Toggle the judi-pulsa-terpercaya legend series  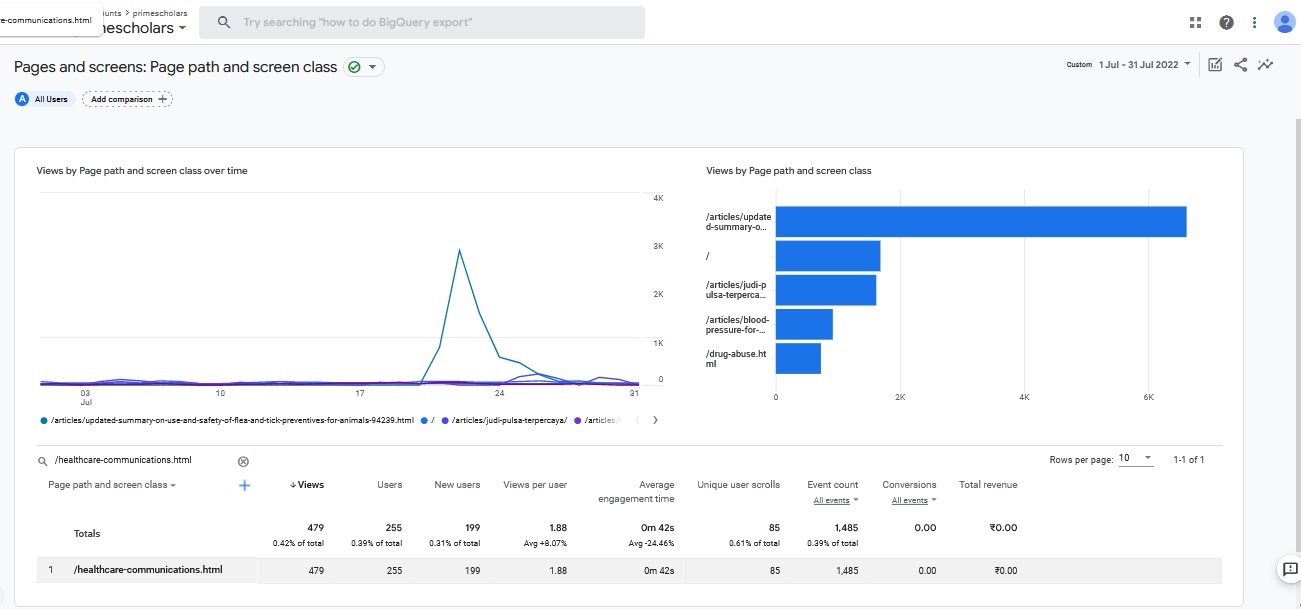pyautogui.click(x=509, y=420)
